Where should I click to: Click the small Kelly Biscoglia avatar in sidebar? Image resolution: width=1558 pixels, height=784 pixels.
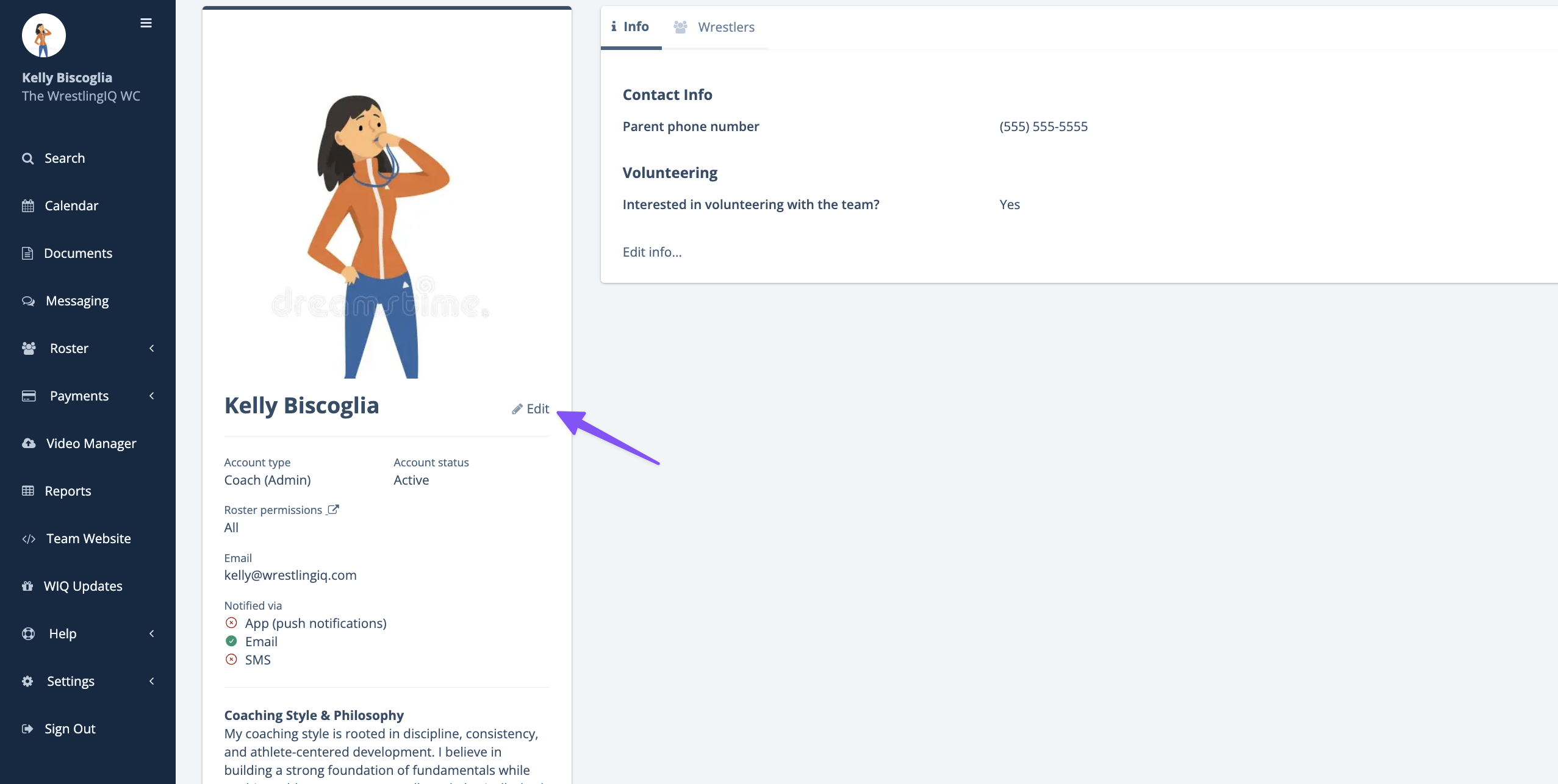tap(44, 35)
